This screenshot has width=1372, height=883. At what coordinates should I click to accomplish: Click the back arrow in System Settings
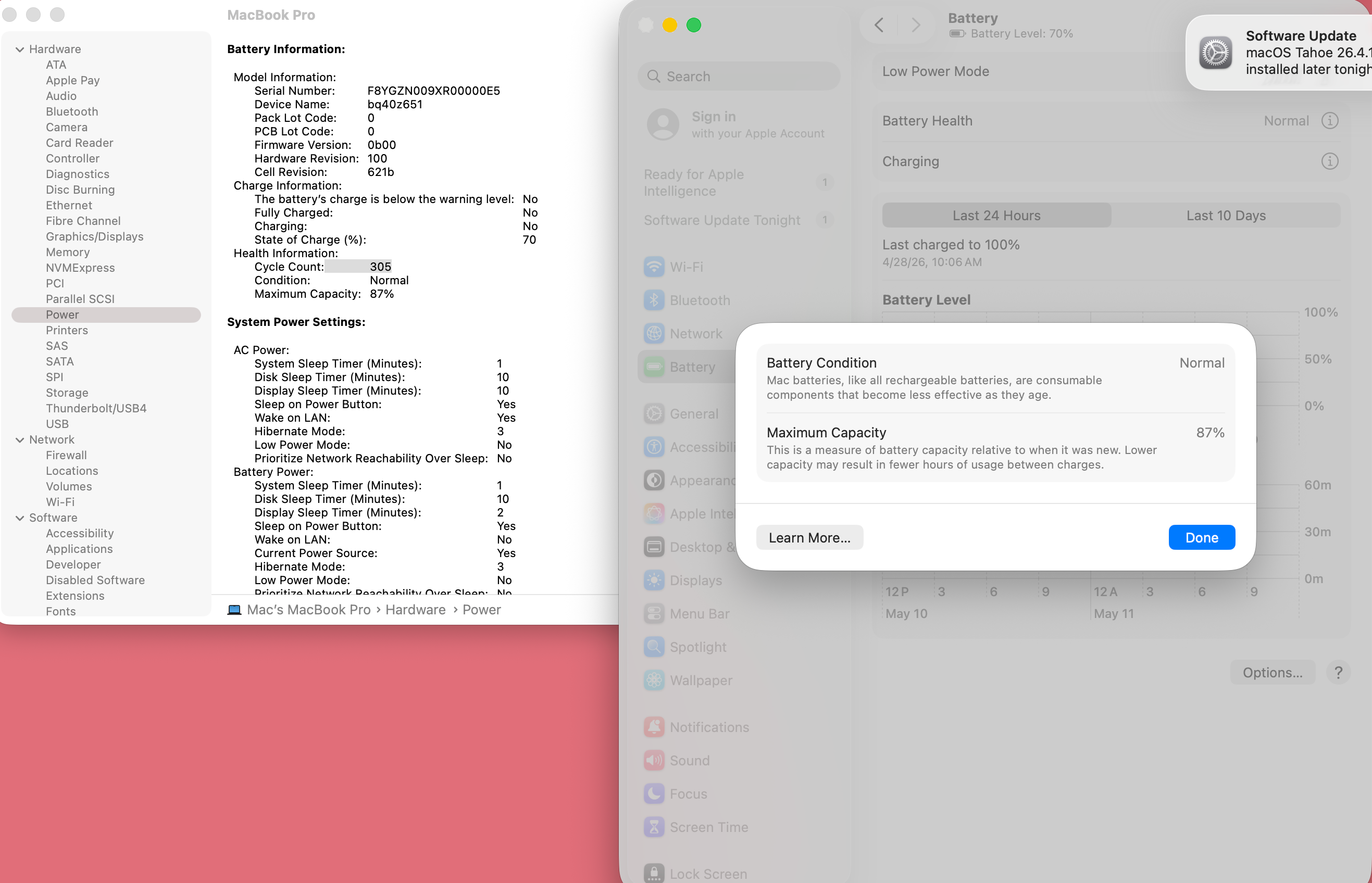pos(879,24)
